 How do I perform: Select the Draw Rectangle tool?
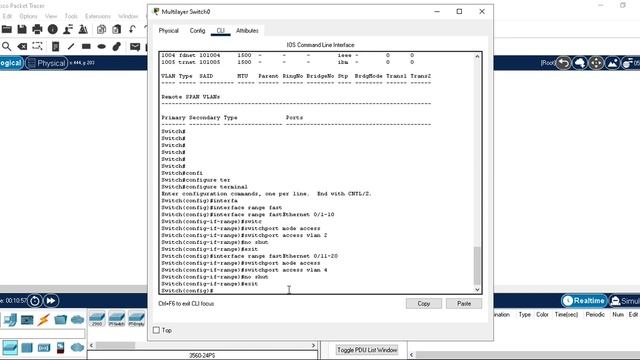[86, 47]
